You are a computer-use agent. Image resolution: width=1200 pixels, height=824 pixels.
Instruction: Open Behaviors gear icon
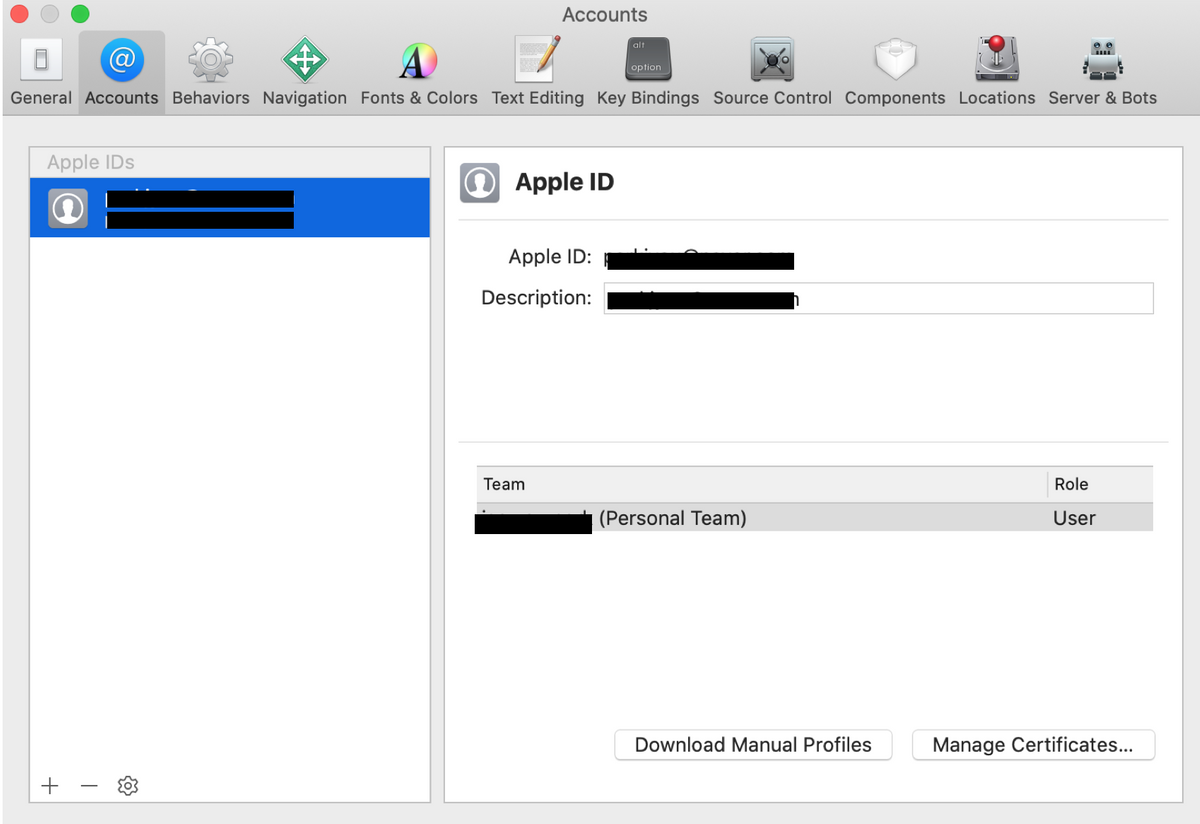210,60
